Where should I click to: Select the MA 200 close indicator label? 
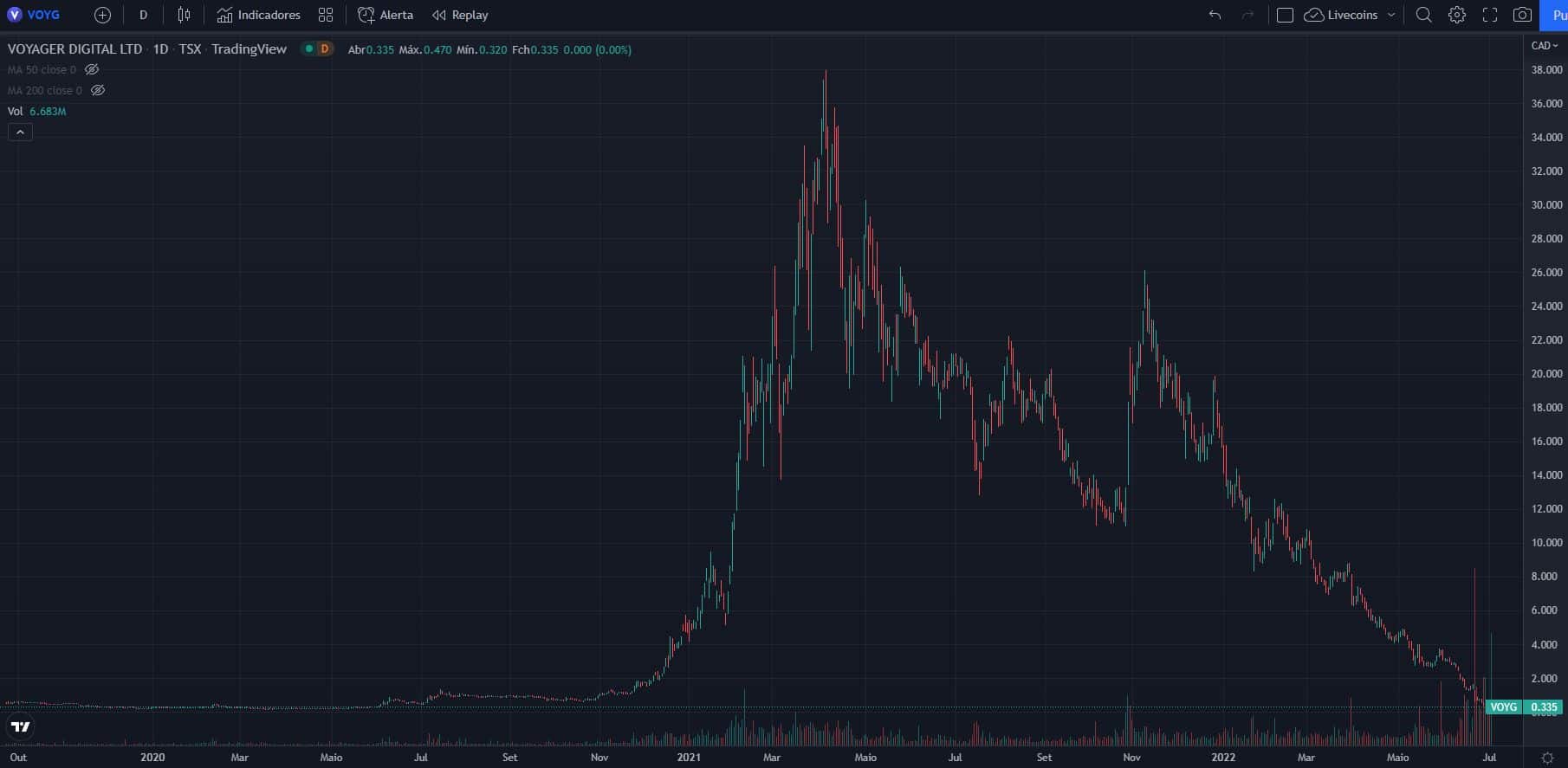pyautogui.click(x=45, y=90)
